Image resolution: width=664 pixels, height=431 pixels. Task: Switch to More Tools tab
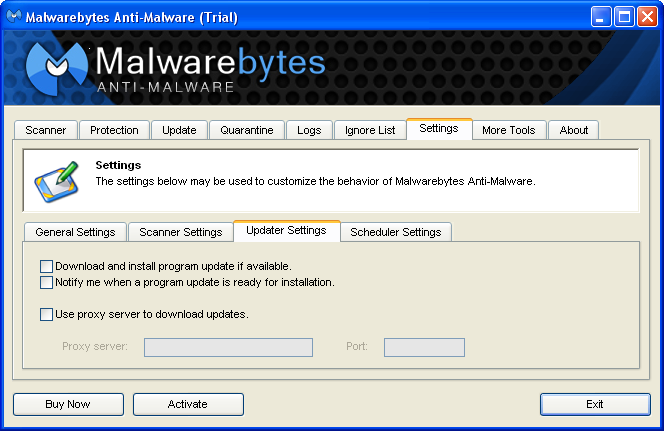tap(509, 130)
